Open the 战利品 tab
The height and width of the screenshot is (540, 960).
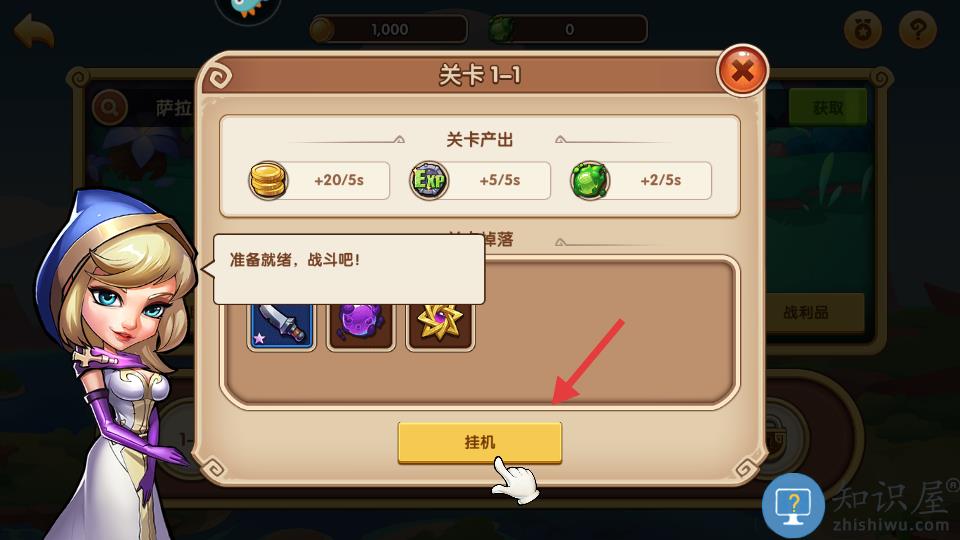(x=806, y=313)
